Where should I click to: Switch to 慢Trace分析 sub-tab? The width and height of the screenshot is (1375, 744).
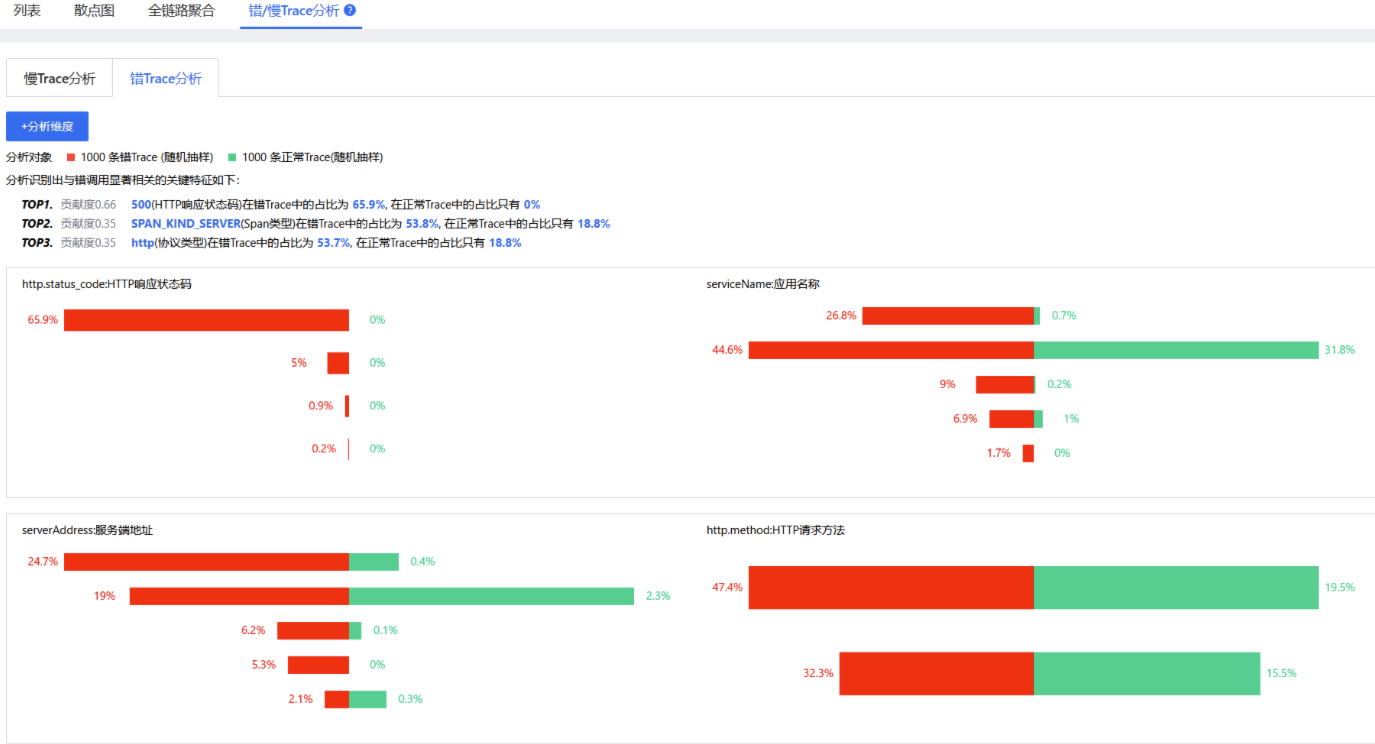pyautogui.click(x=60, y=78)
